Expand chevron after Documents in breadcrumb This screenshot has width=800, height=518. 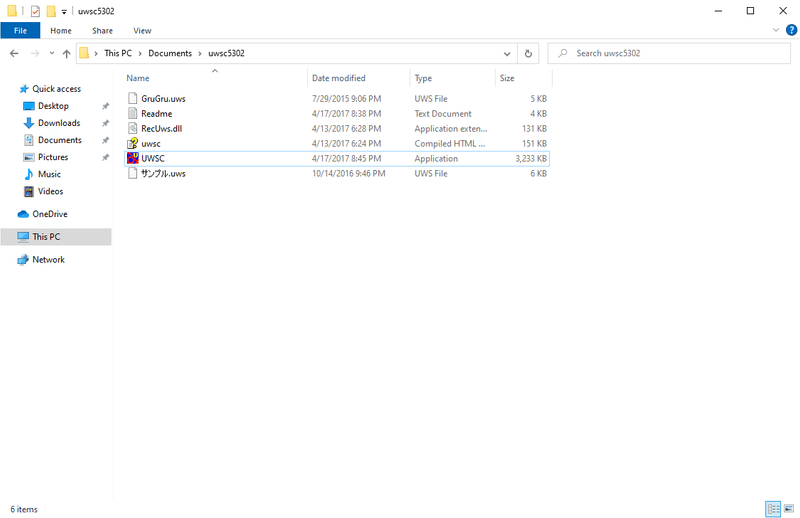[200, 53]
